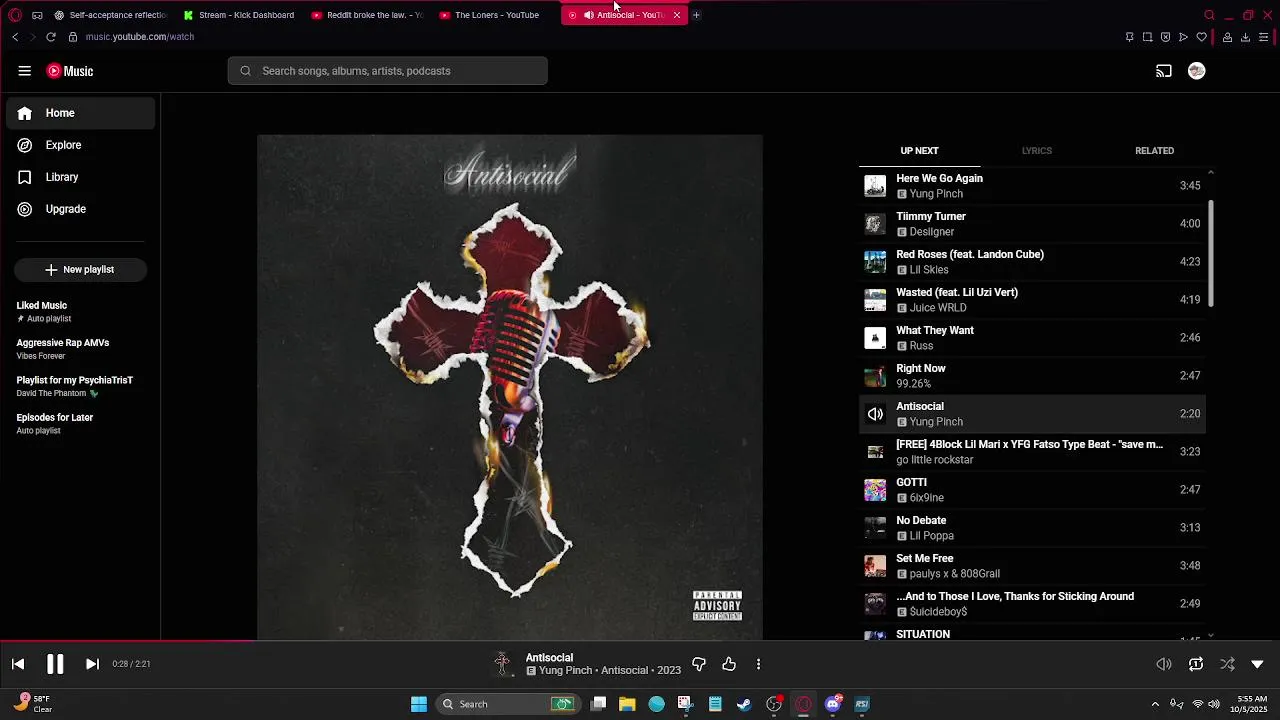Add page to bookmarks with heart icon
1280x720 pixels.
click(1202, 37)
